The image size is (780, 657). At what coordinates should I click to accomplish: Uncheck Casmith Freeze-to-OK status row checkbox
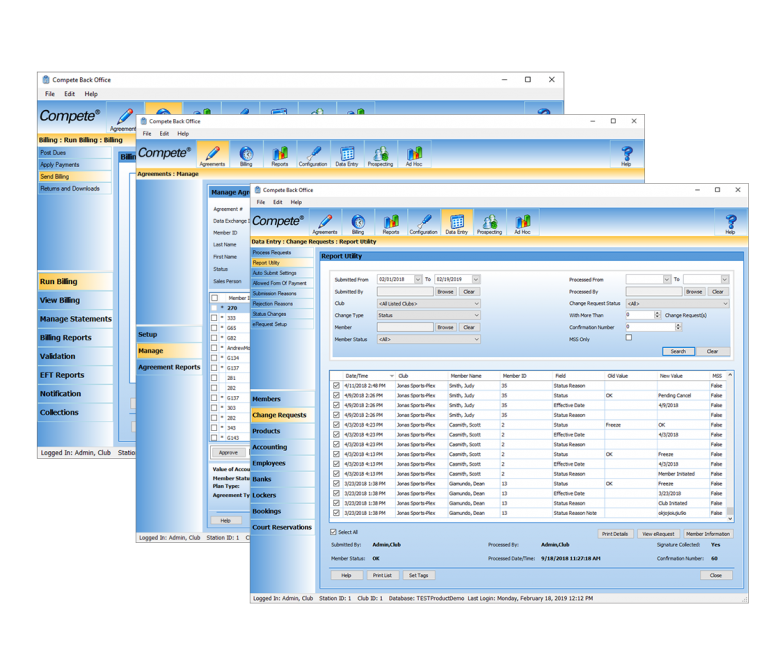click(336, 425)
